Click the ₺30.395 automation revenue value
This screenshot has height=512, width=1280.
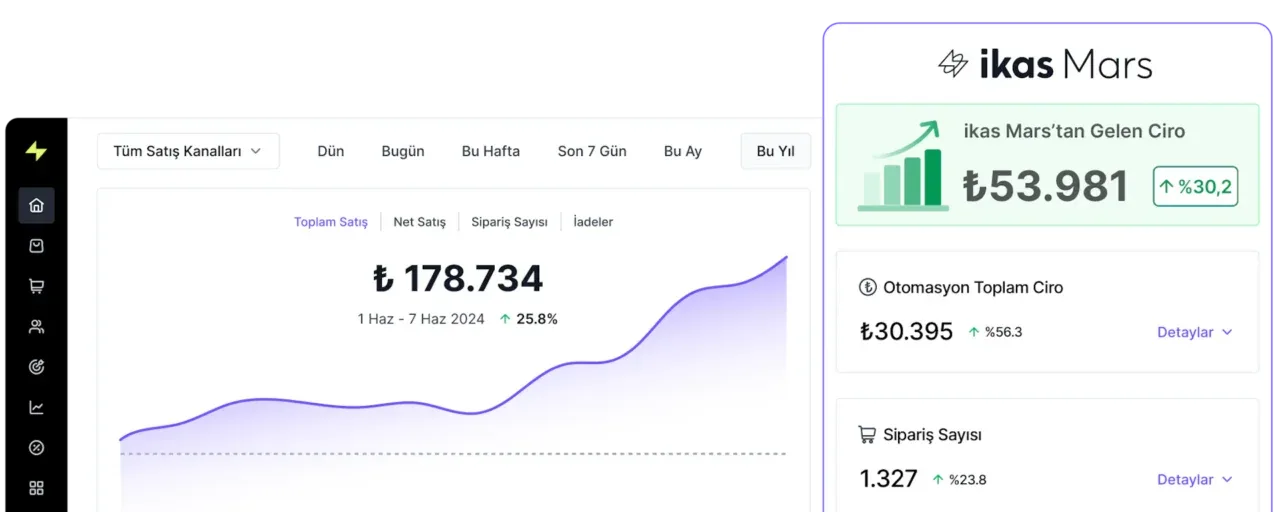[x=906, y=332]
